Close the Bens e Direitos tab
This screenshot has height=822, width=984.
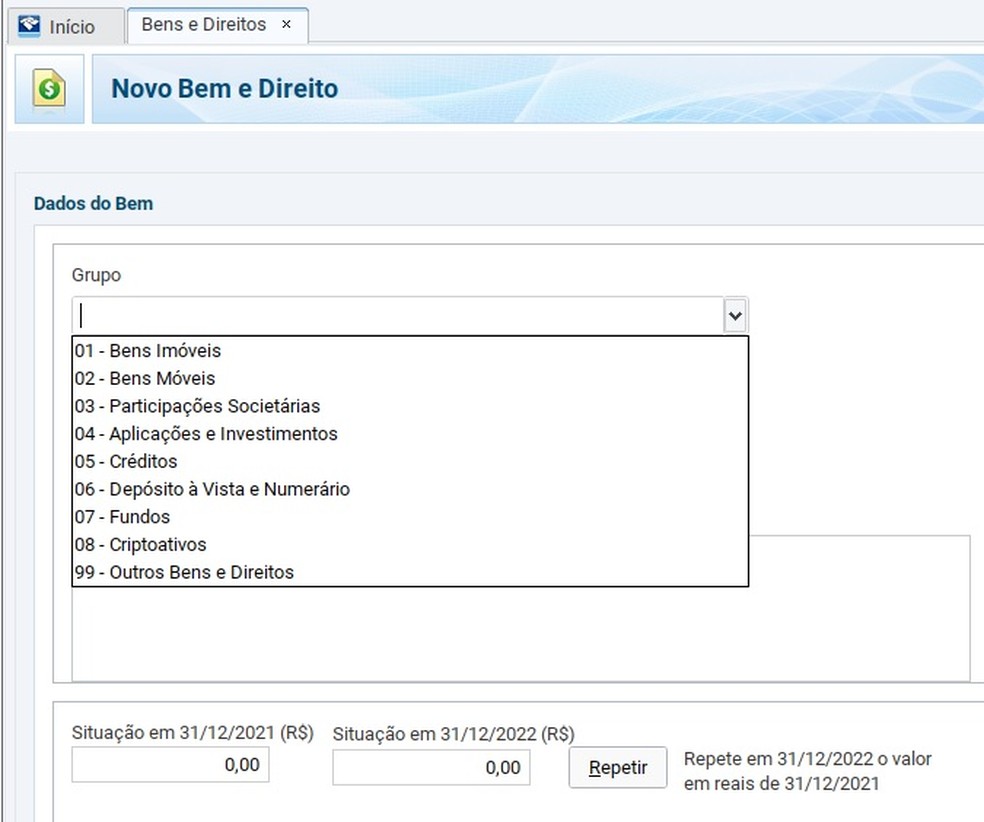pyautogui.click(x=286, y=25)
